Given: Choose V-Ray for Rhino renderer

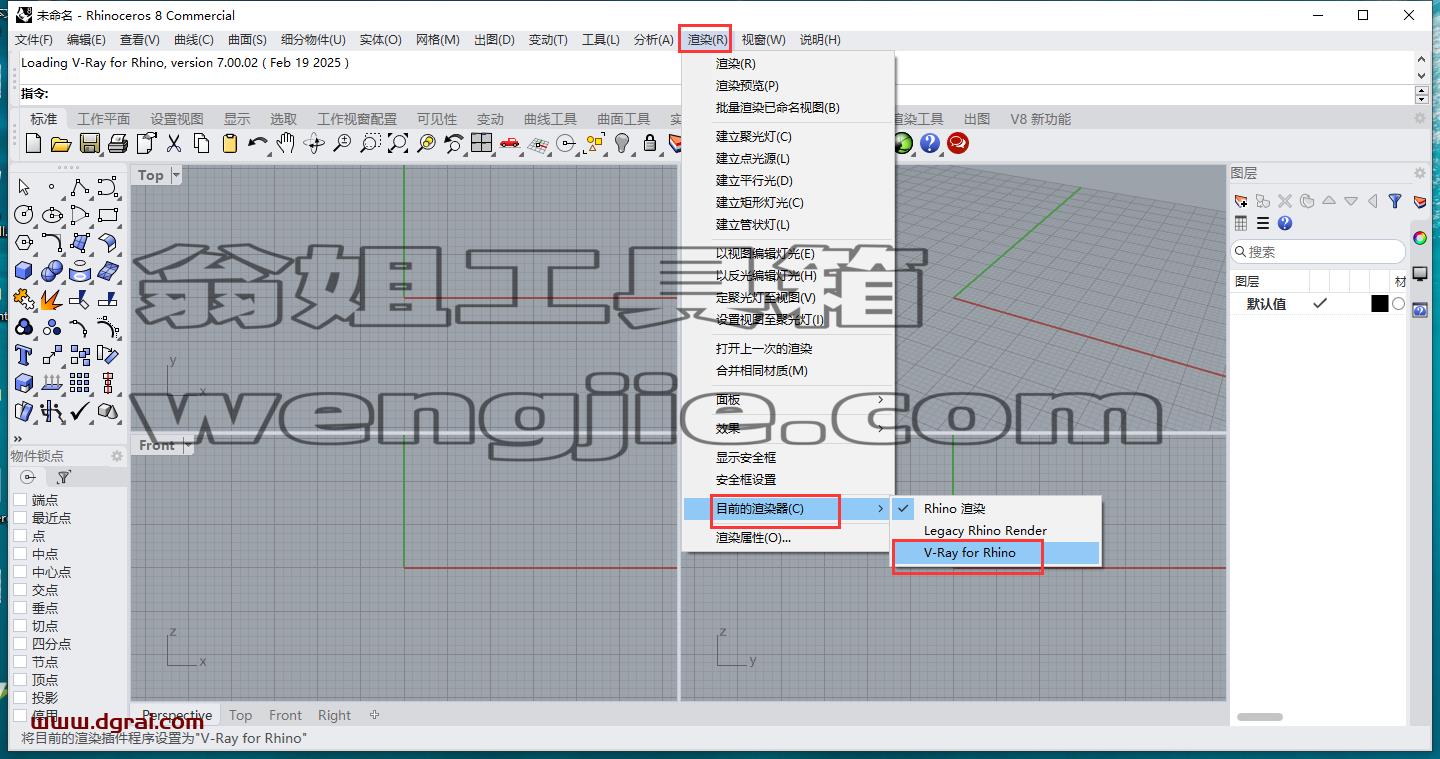Looking at the screenshot, I should tap(996, 553).
